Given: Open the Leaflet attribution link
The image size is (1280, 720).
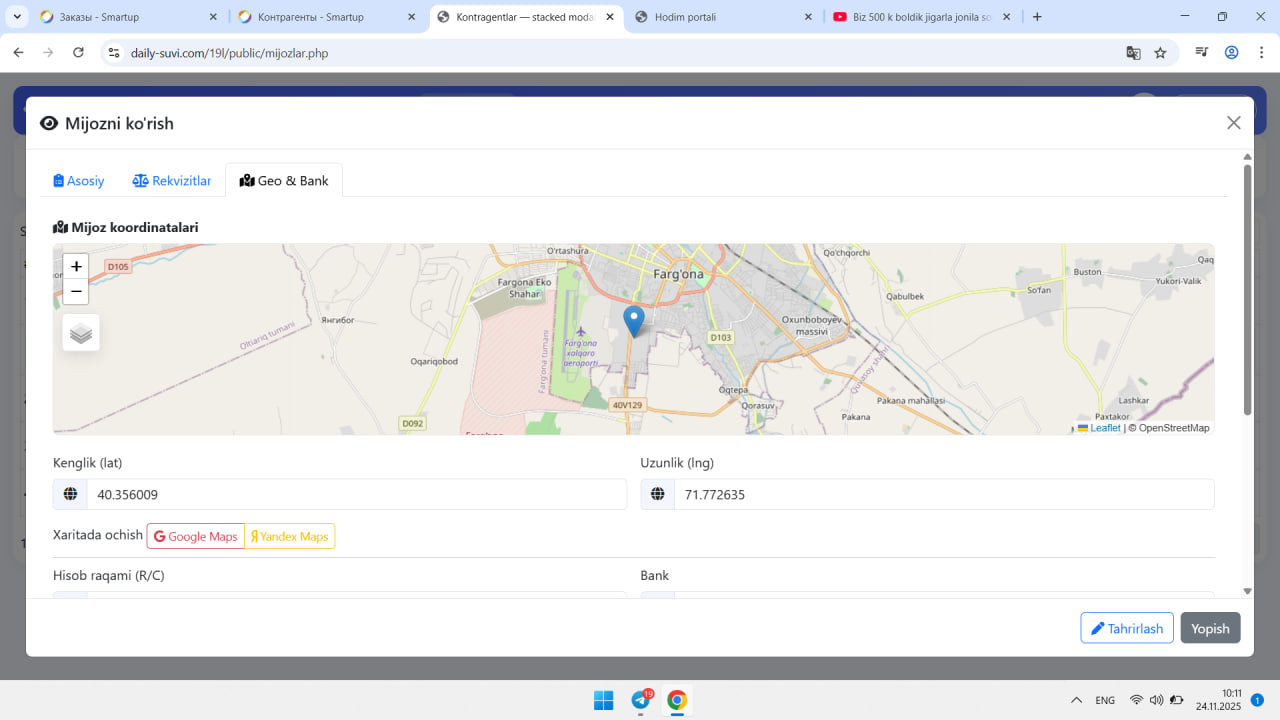Looking at the screenshot, I should (1104, 428).
